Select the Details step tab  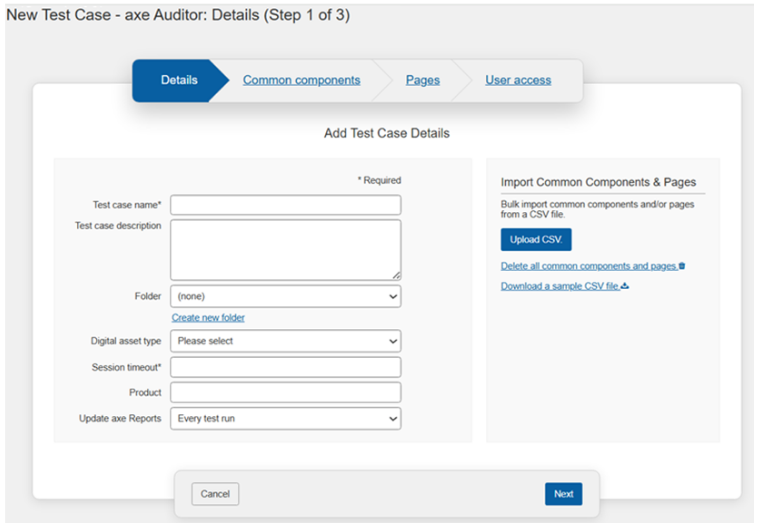click(x=179, y=80)
